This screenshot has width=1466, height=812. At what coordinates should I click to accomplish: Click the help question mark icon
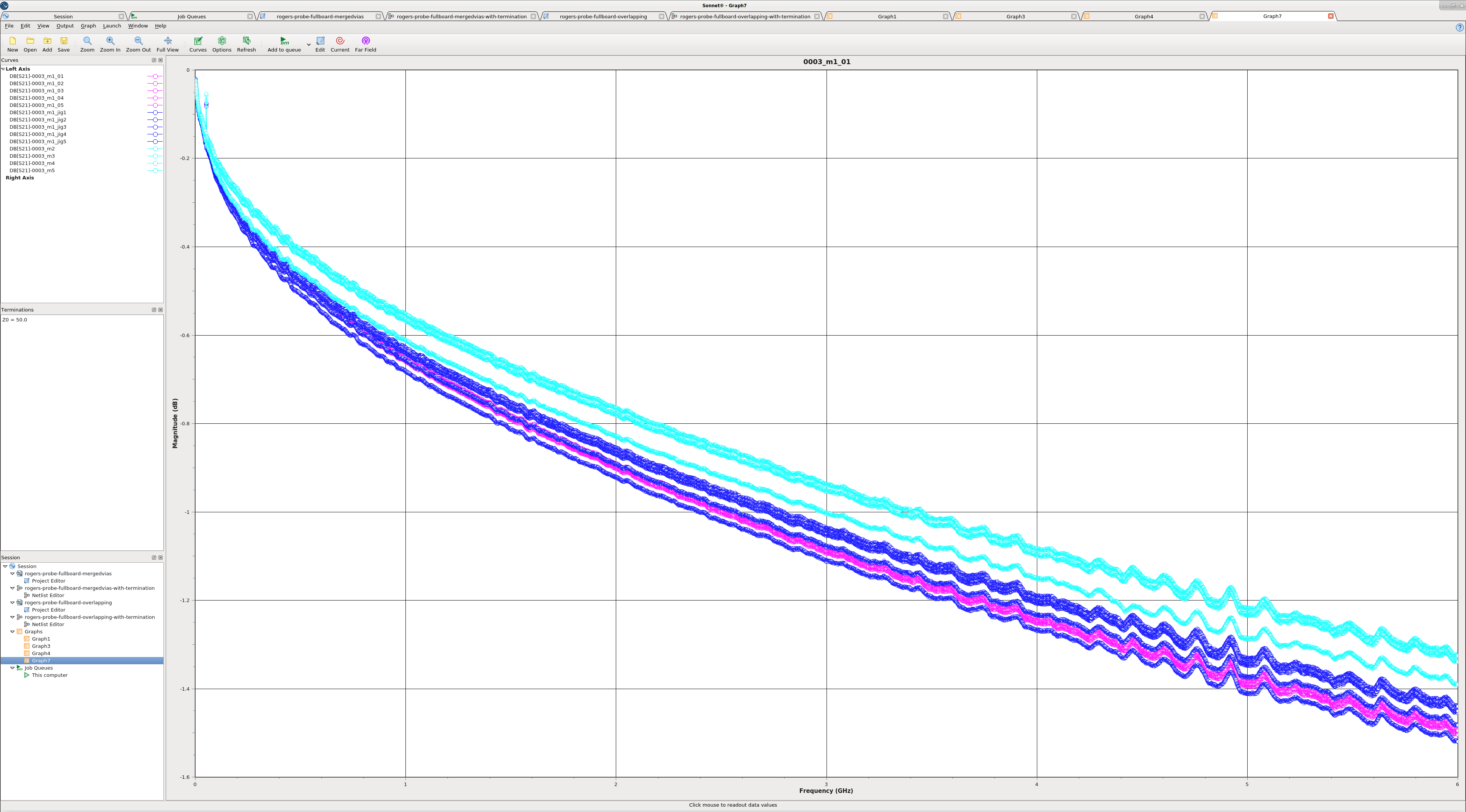[1460, 27]
